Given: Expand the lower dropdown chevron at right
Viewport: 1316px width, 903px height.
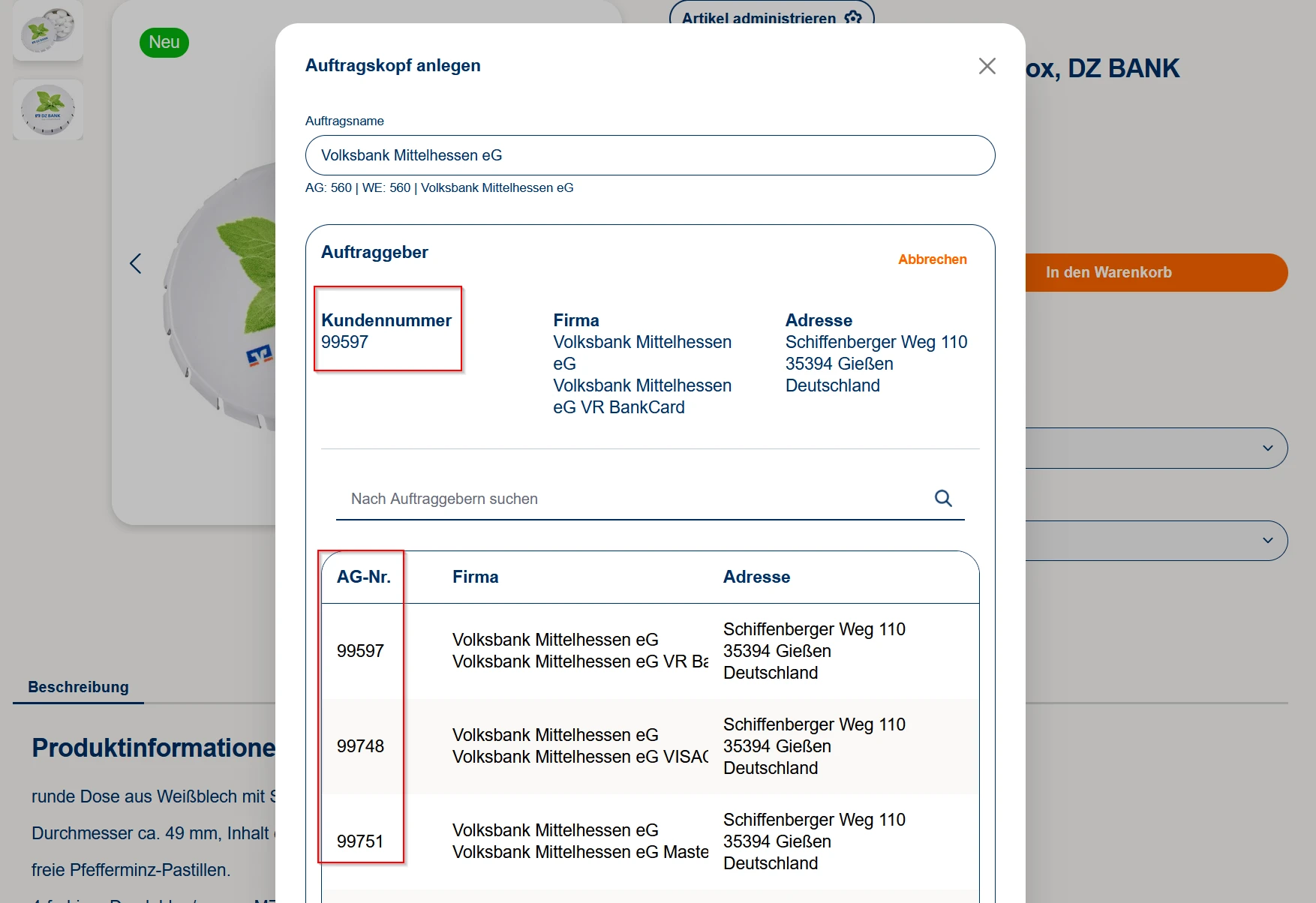Looking at the screenshot, I should point(1267,540).
